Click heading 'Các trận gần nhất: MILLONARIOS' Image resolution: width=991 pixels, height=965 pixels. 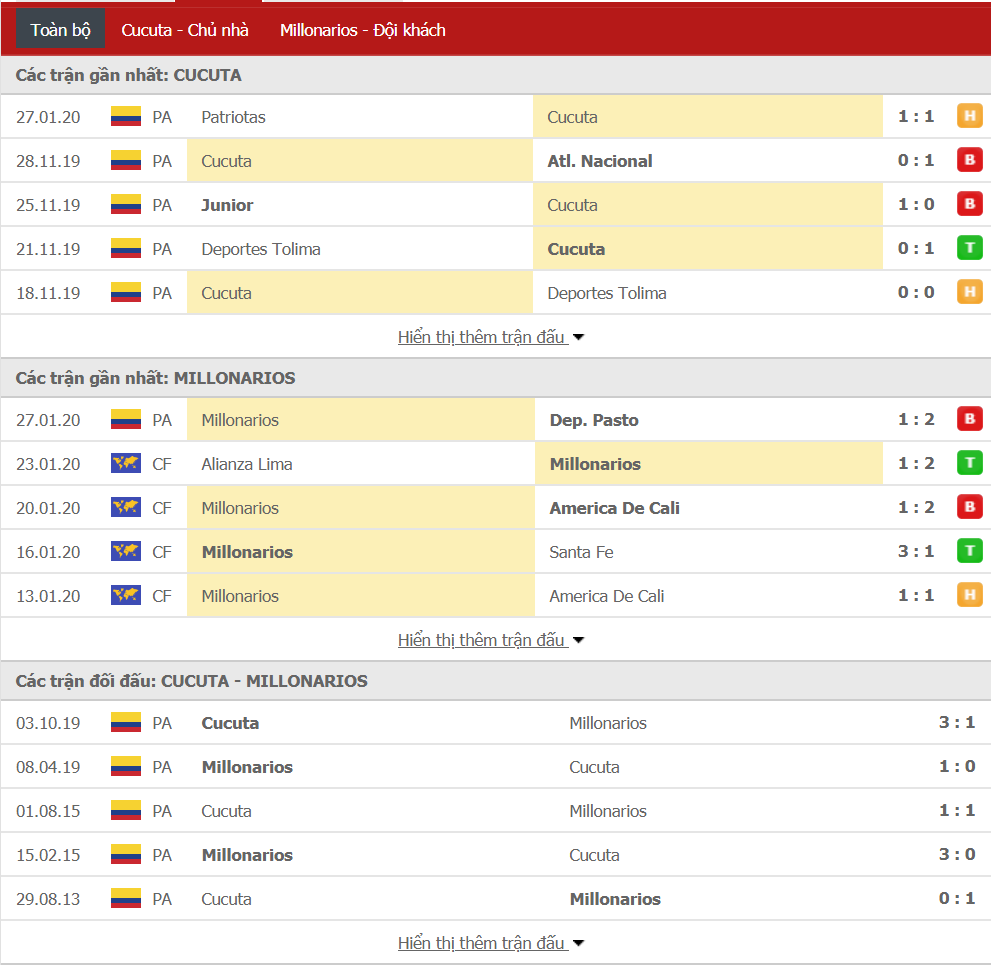pos(155,378)
